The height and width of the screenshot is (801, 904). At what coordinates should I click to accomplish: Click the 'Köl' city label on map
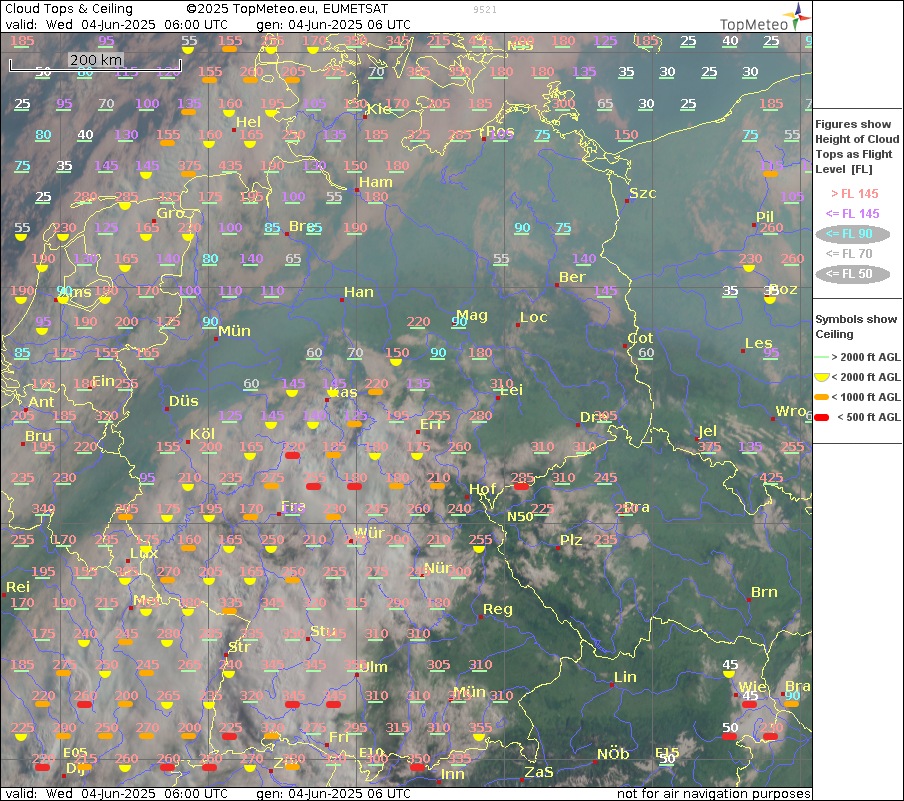202,434
